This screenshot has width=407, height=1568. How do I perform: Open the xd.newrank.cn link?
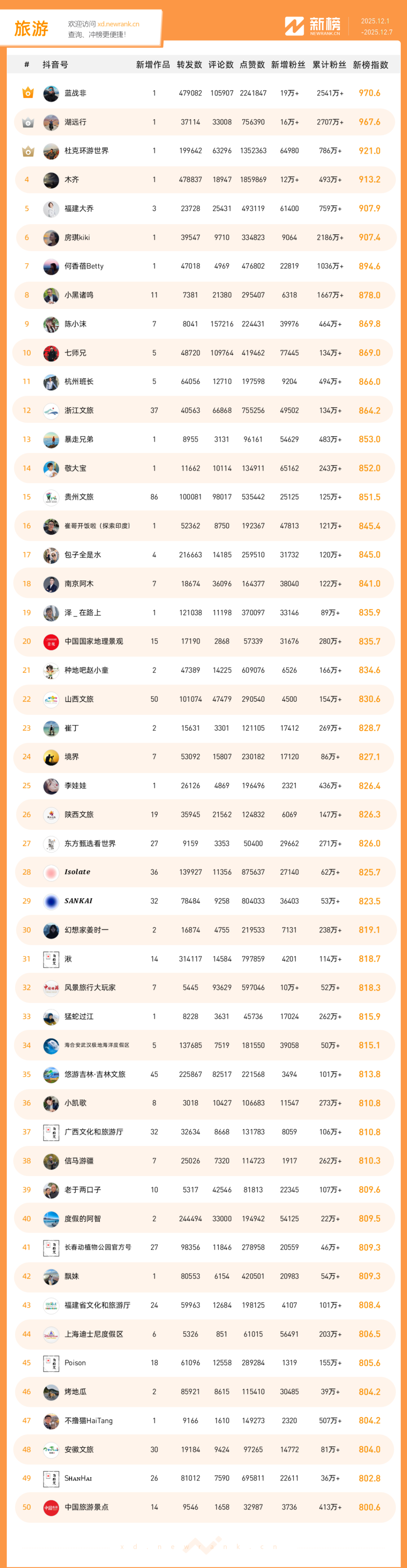click(x=118, y=25)
